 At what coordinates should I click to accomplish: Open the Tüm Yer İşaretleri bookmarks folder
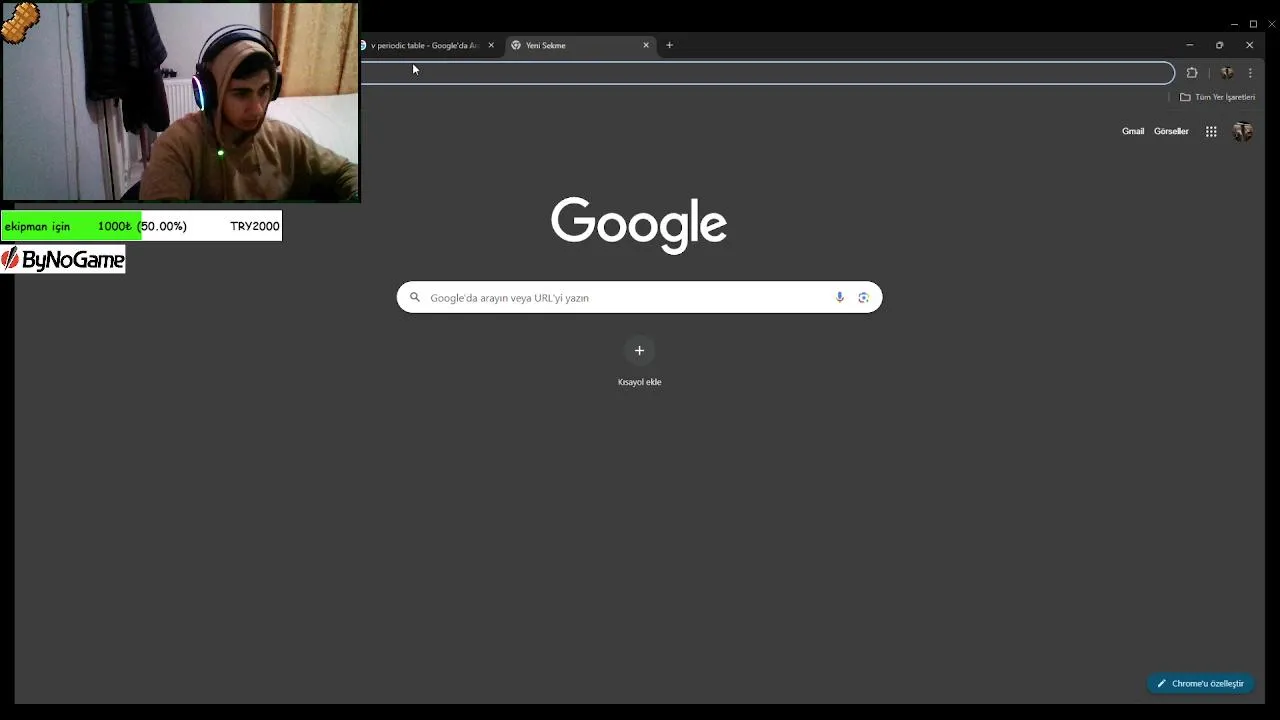coord(1217,97)
